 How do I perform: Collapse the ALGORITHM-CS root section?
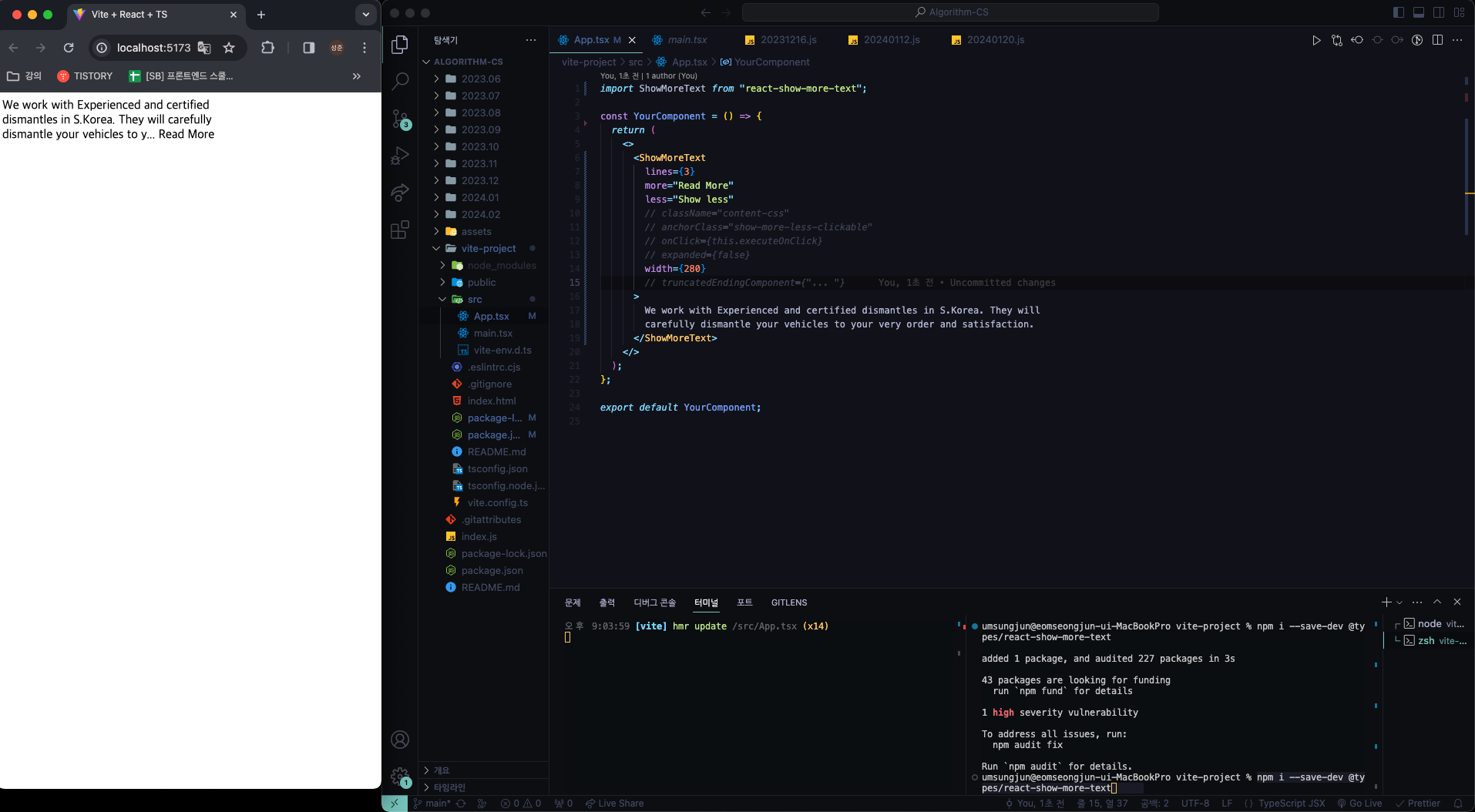(468, 62)
